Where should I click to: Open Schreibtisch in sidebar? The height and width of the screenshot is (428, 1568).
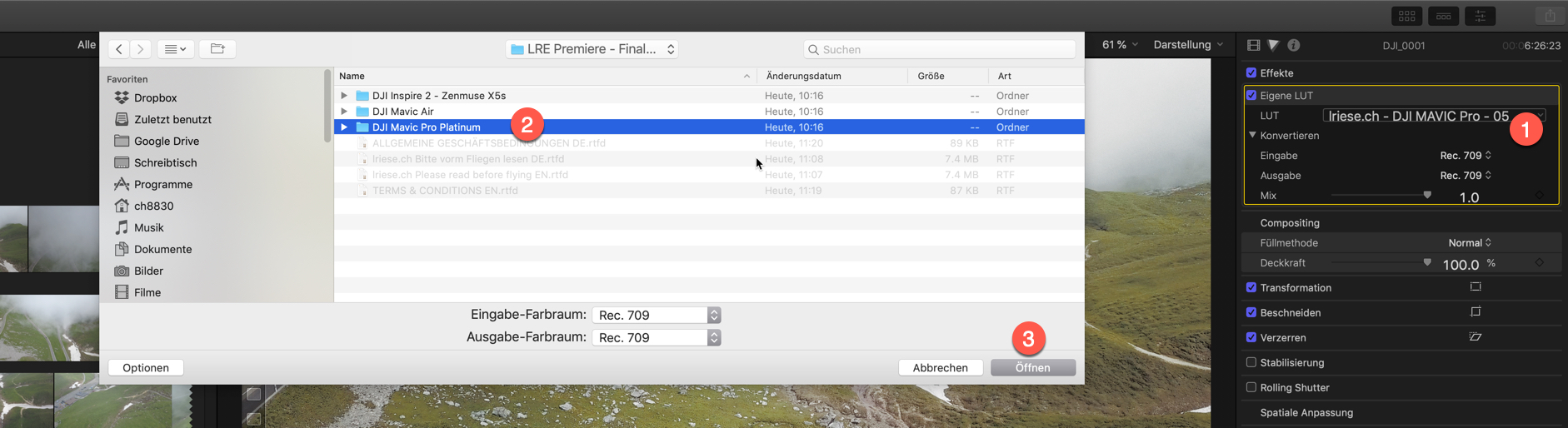[155, 162]
